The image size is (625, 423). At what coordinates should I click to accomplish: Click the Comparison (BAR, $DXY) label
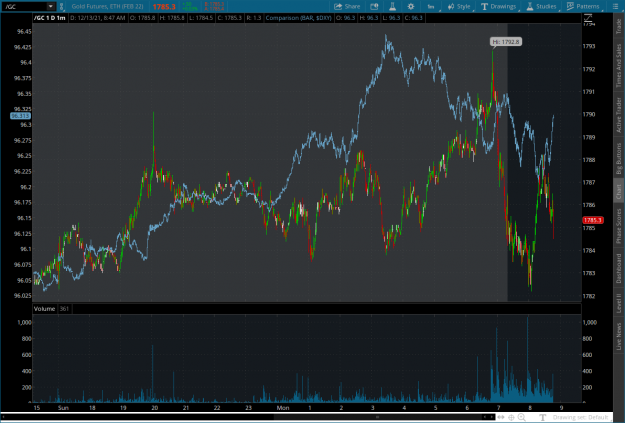pyautogui.click(x=298, y=18)
